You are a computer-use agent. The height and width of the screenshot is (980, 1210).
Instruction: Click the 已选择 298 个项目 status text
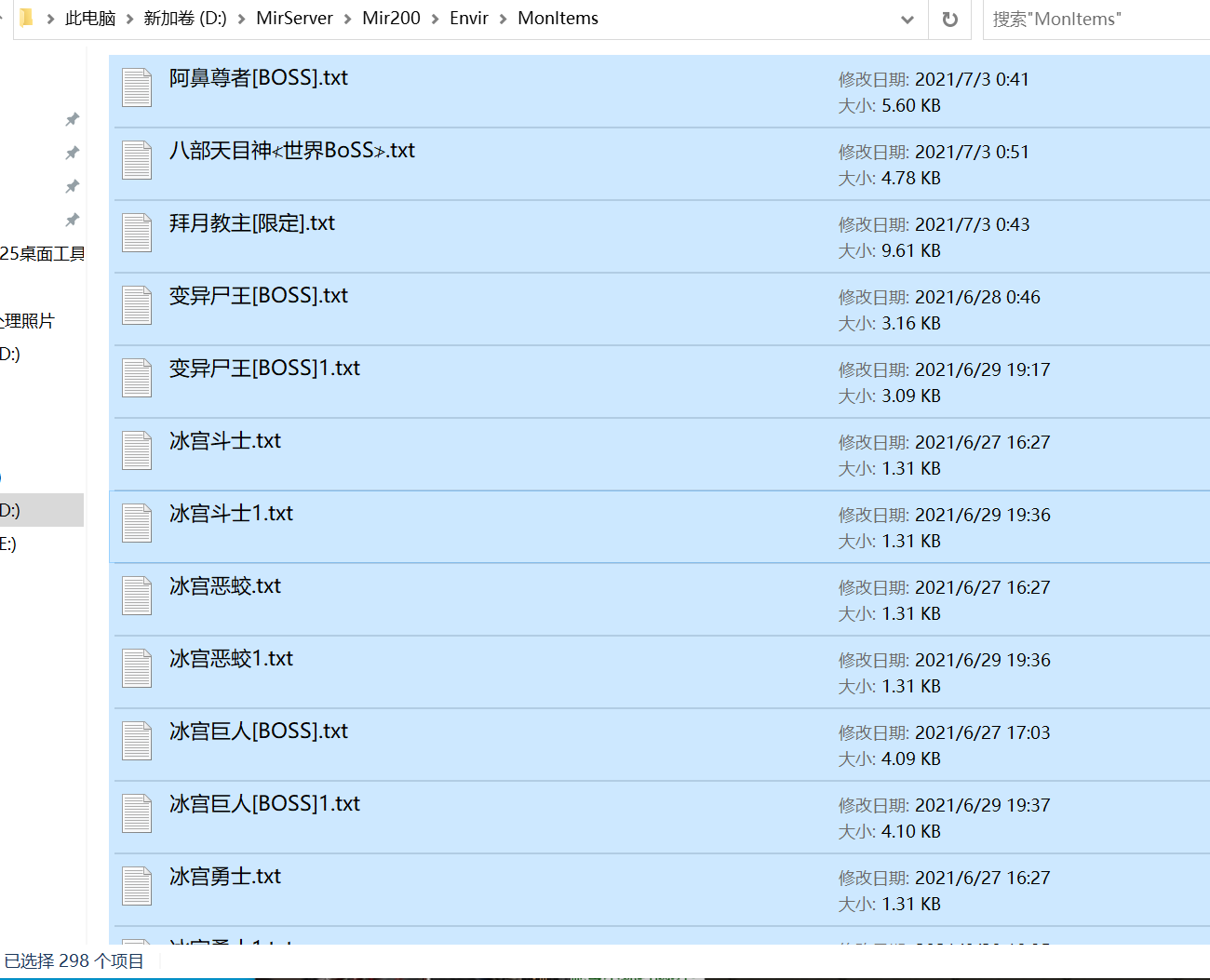(x=74, y=961)
